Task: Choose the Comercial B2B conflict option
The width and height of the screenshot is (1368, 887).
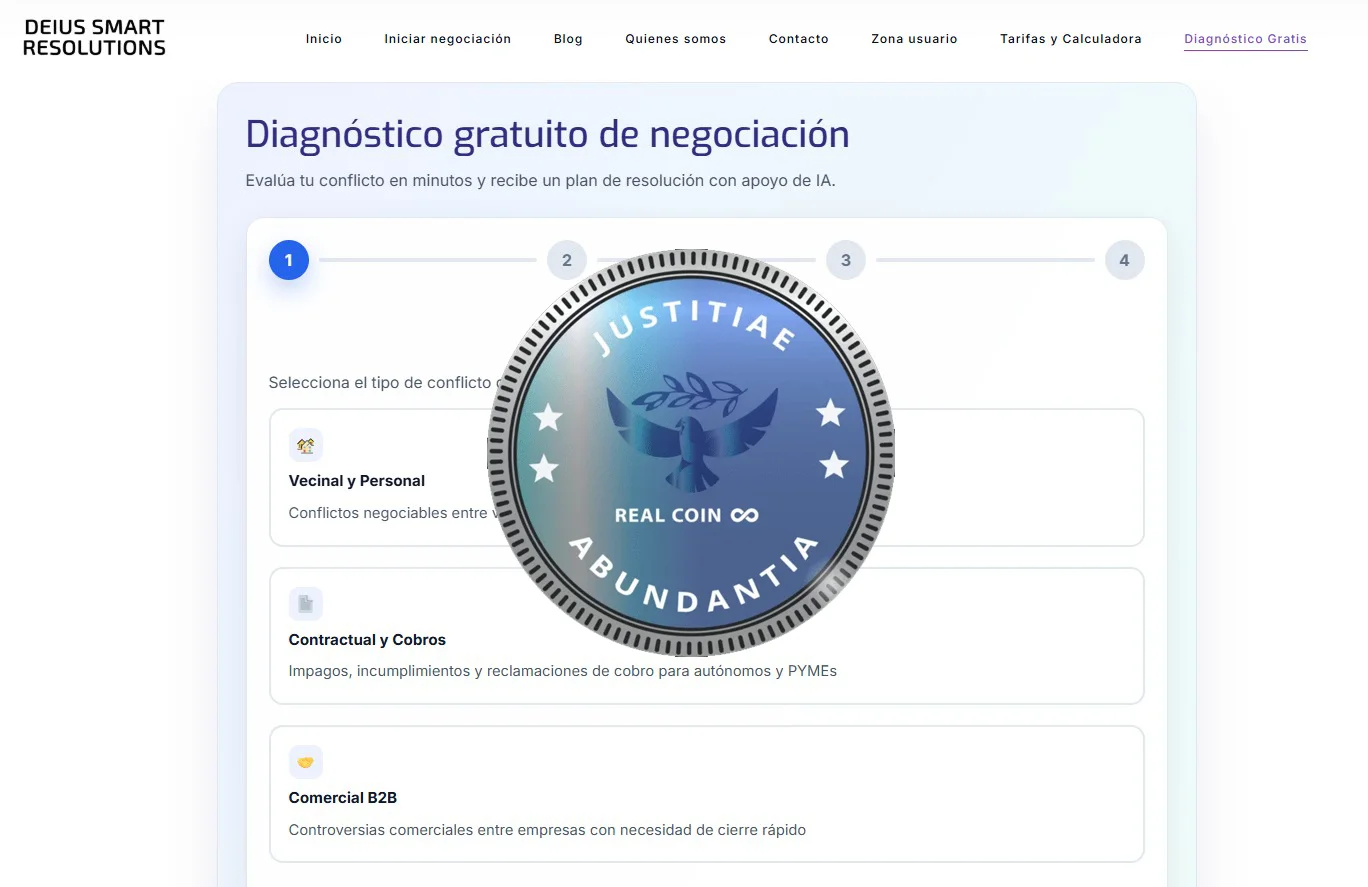Action: 706,794
